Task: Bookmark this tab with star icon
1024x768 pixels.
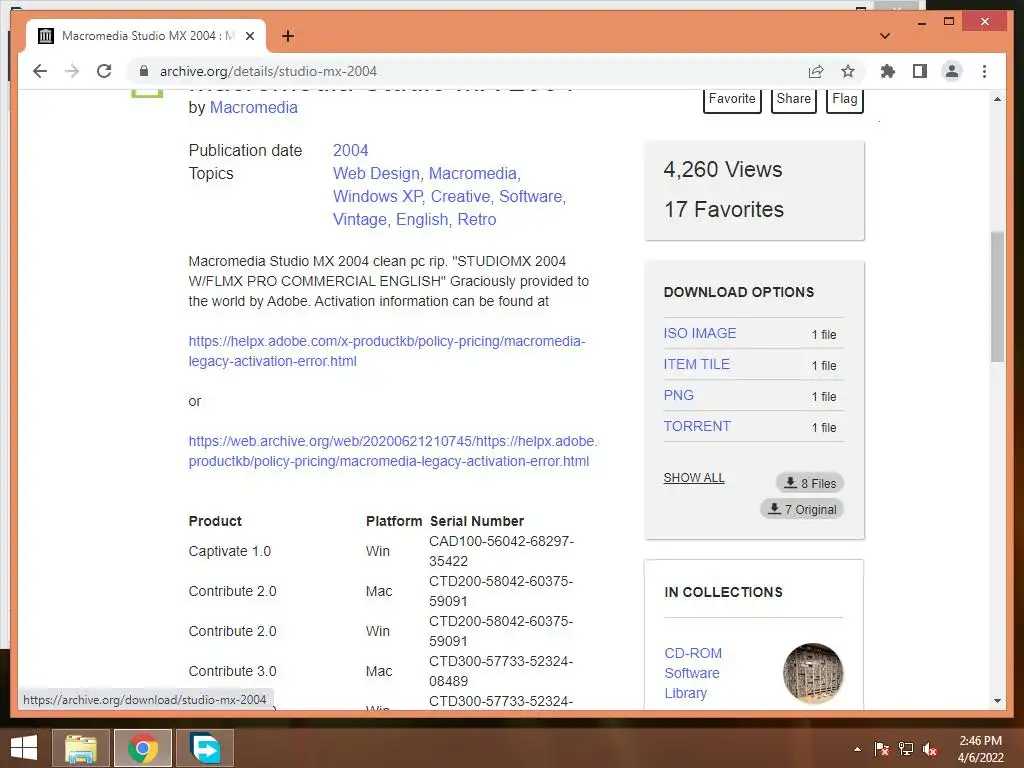Action: (848, 71)
